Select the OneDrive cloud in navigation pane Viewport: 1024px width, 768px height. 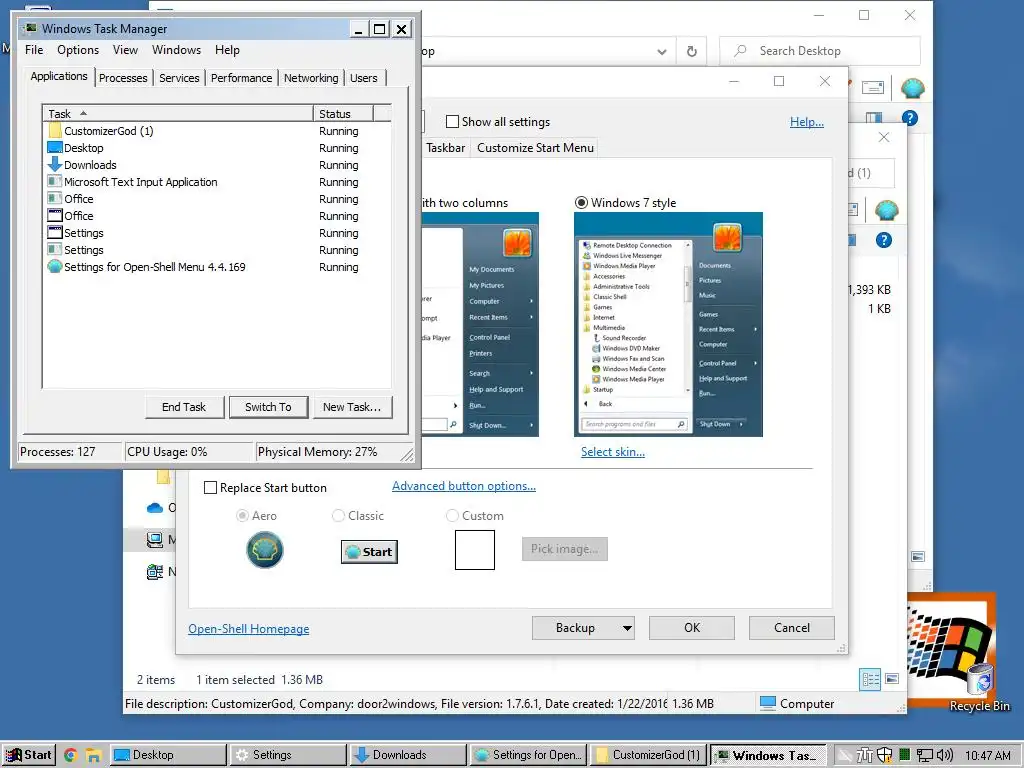(x=155, y=507)
